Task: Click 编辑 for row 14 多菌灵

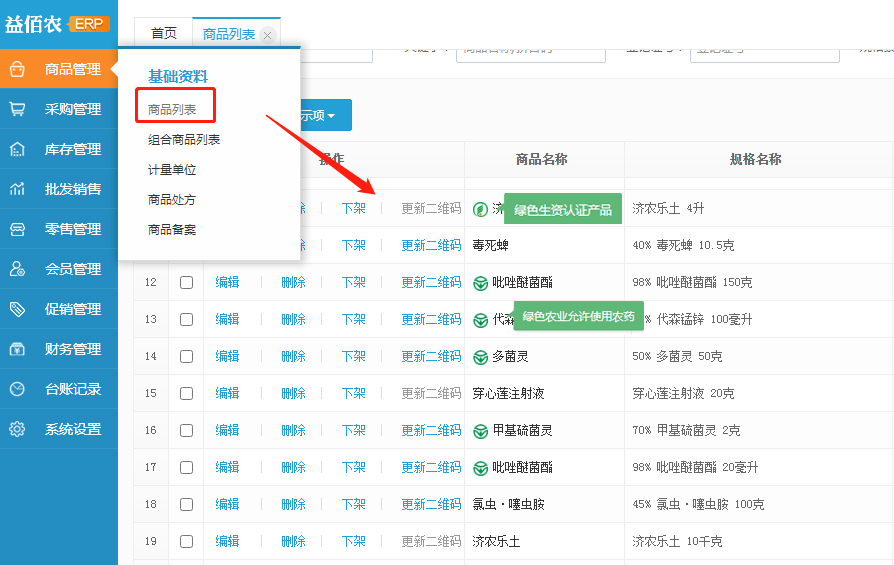Action: pos(227,357)
